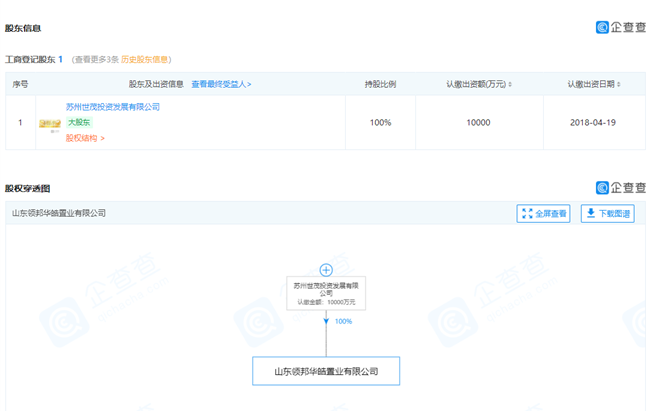650x411 pixels.
Task: Click the 下载图谱 download button
Action: [x=607, y=213]
